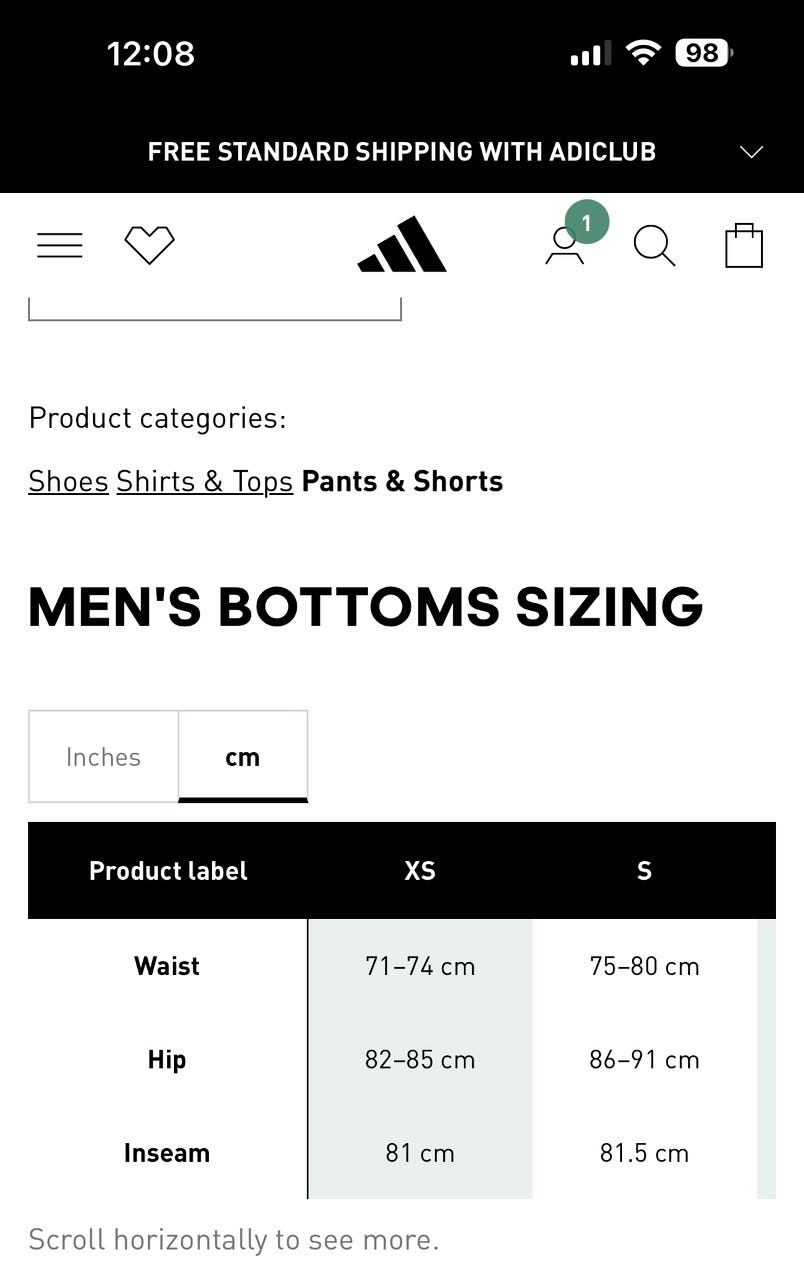Open the shopping bag icon

point(743,245)
